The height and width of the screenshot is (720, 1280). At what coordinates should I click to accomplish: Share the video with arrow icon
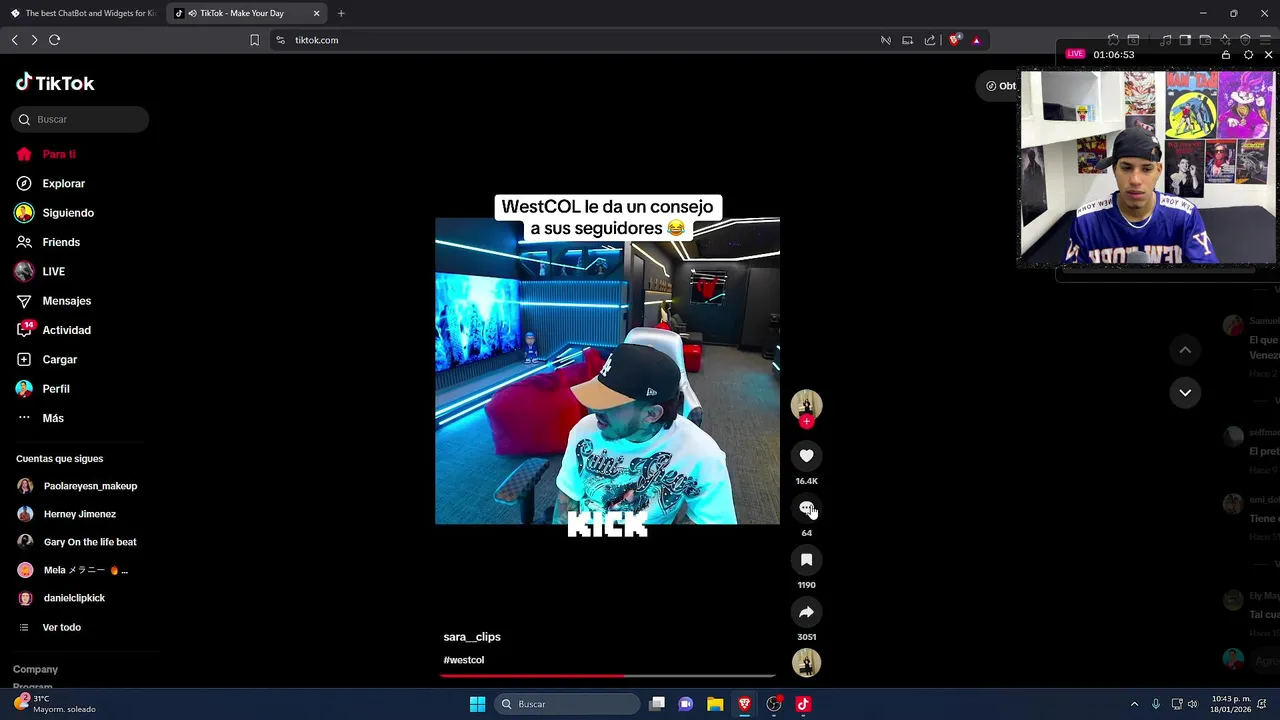coord(806,612)
